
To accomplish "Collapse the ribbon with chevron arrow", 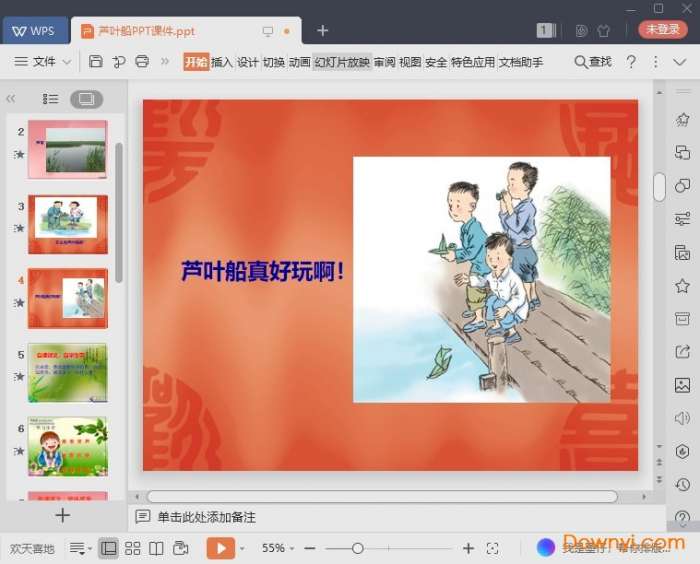I will tap(679, 62).
